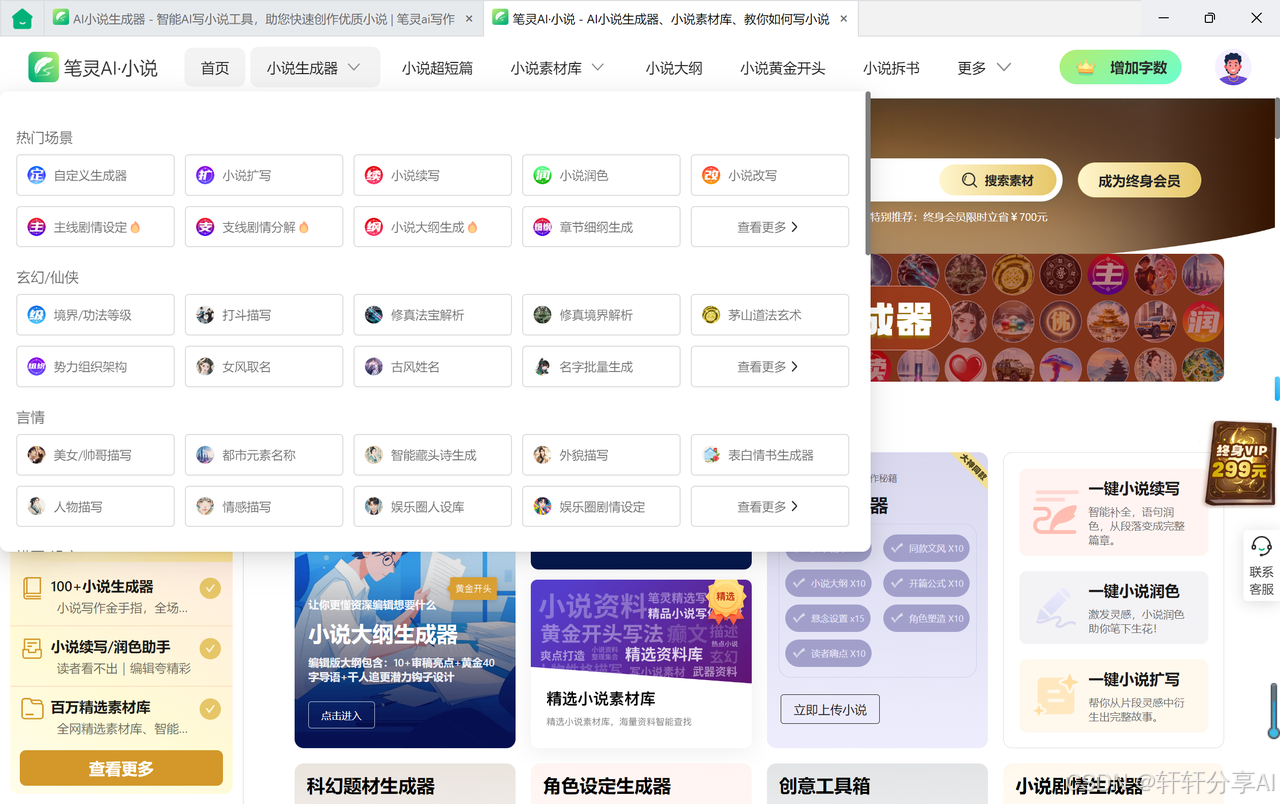Click the 点击进入 button
The height and width of the screenshot is (804, 1280).
[x=341, y=715]
